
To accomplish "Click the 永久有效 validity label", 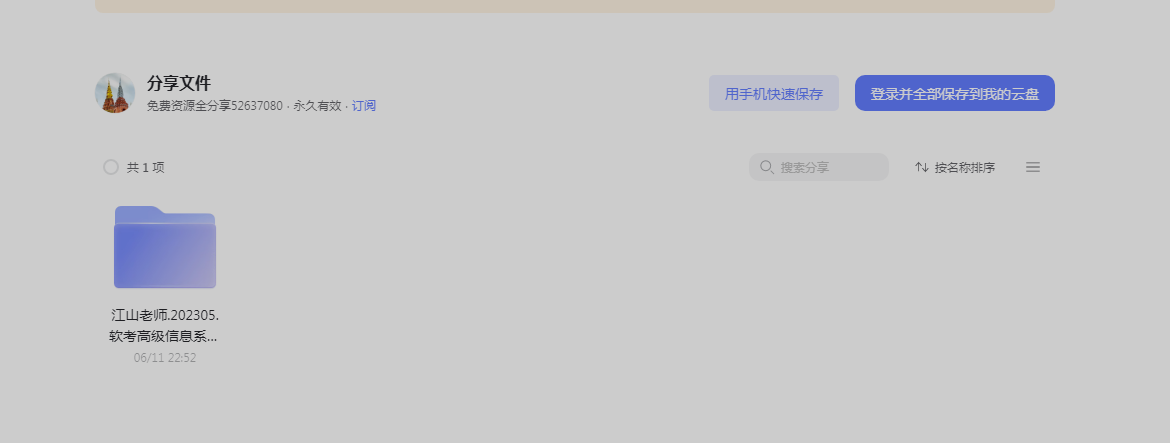I will tap(317, 106).
